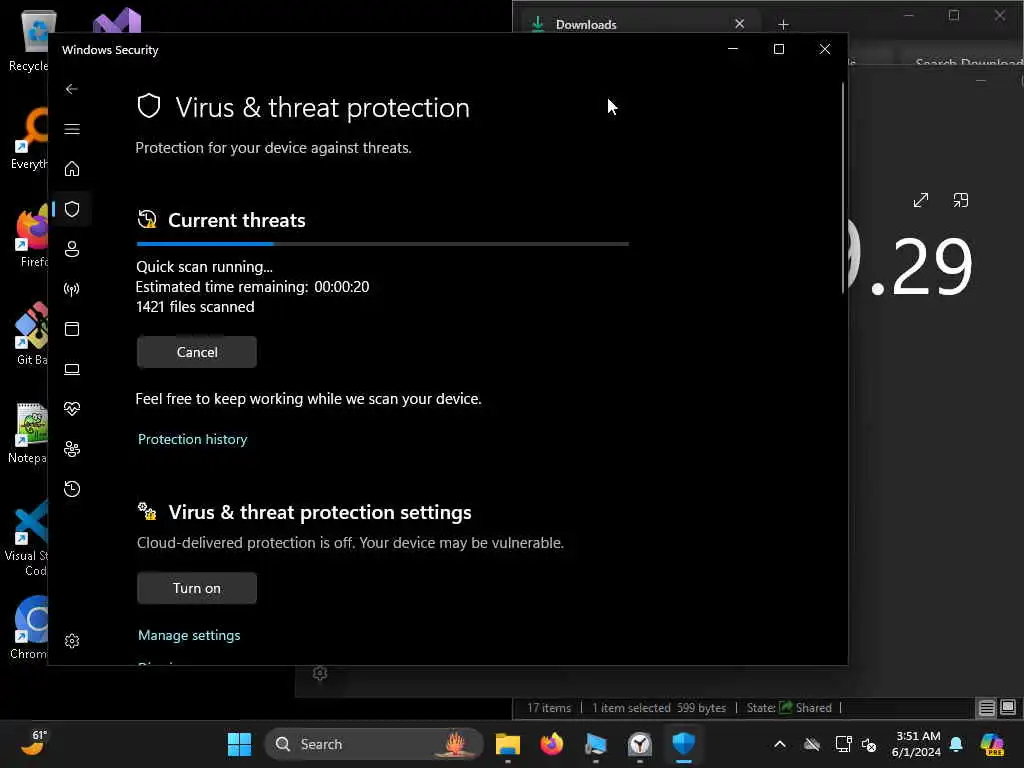Open the weather widget showing 61°

tap(34, 743)
